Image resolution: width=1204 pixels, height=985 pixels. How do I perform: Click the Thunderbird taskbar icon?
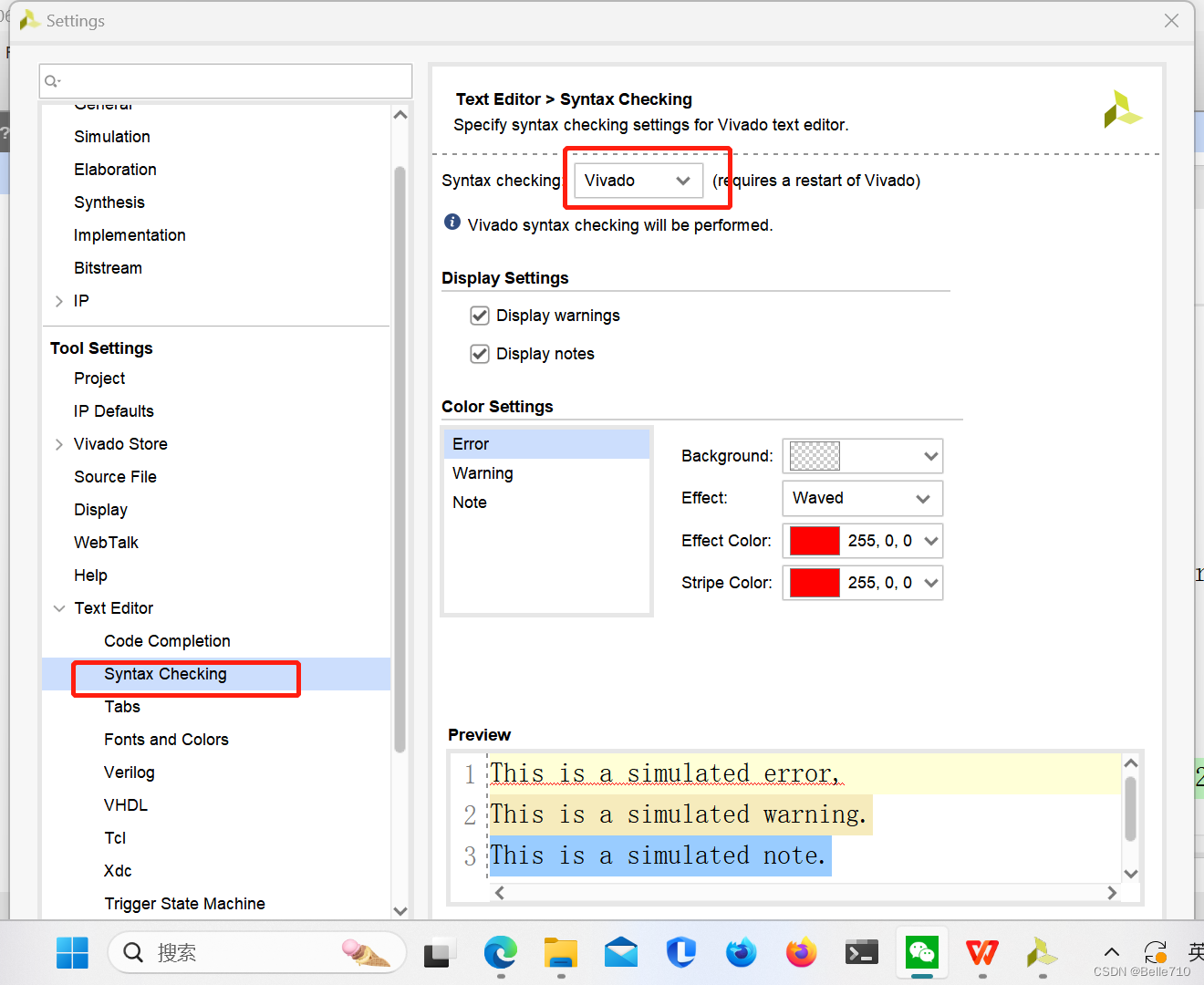pyautogui.click(x=742, y=953)
